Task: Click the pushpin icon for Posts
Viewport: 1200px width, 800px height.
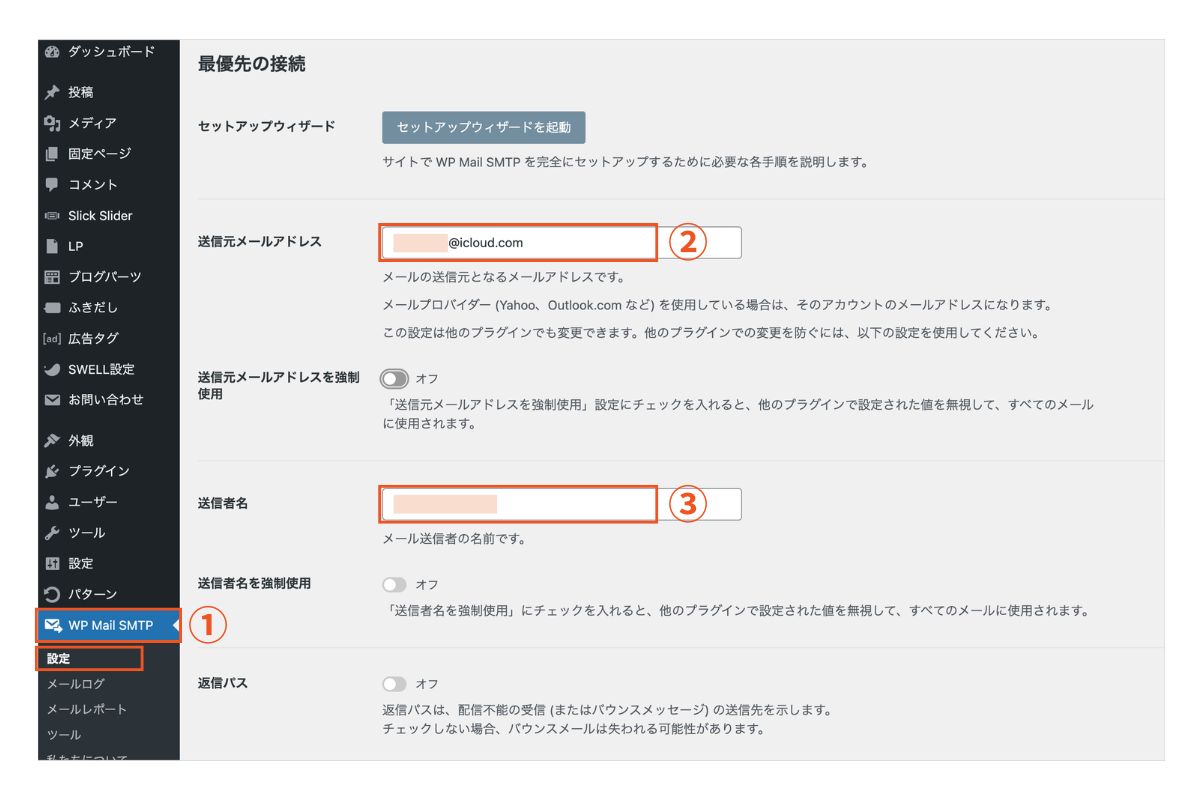Action: (x=53, y=92)
